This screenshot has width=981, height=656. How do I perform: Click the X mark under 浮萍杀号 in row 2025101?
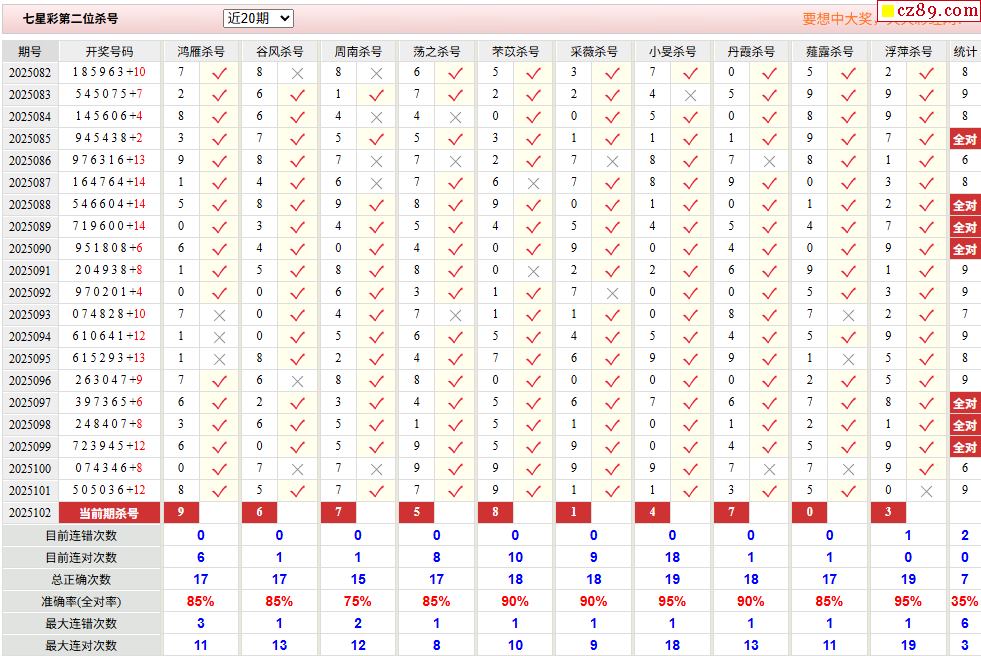pos(927,492)
